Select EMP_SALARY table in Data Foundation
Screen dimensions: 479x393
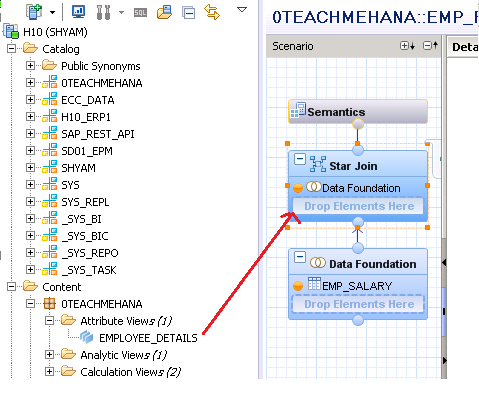pyautogui.click(x=357, y=286)
